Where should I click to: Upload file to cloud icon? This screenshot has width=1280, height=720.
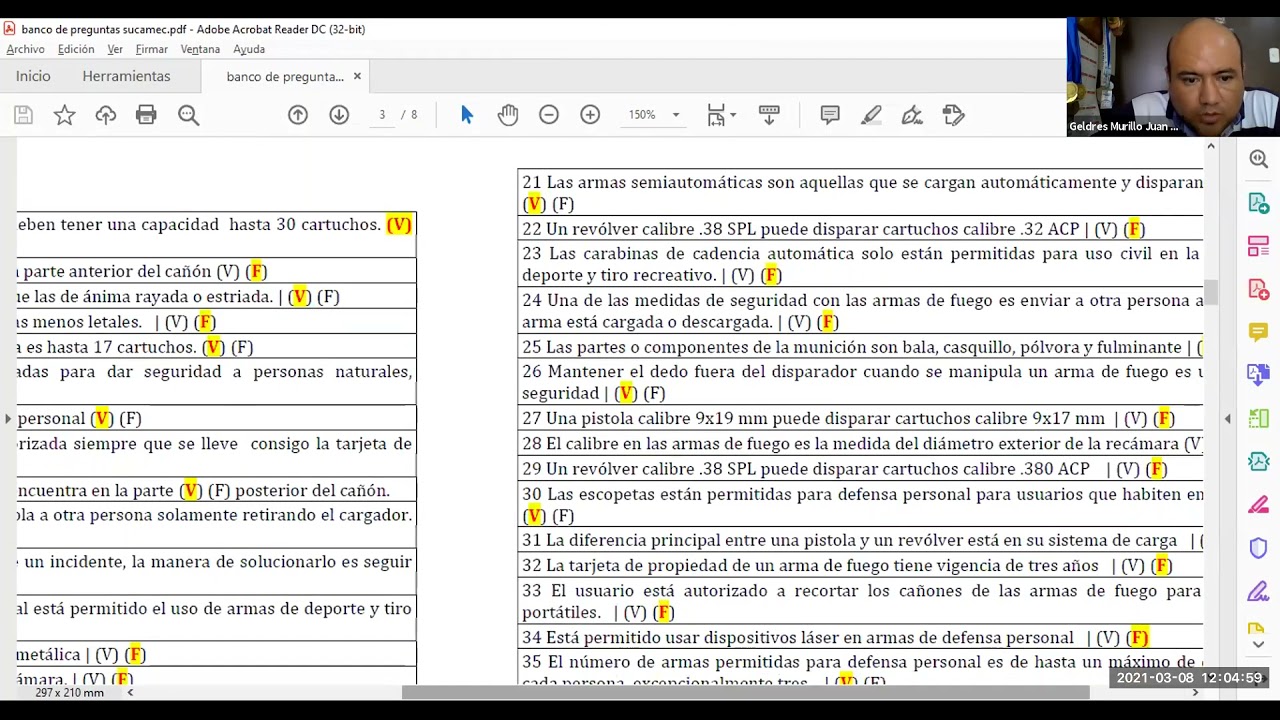(105, 115)
